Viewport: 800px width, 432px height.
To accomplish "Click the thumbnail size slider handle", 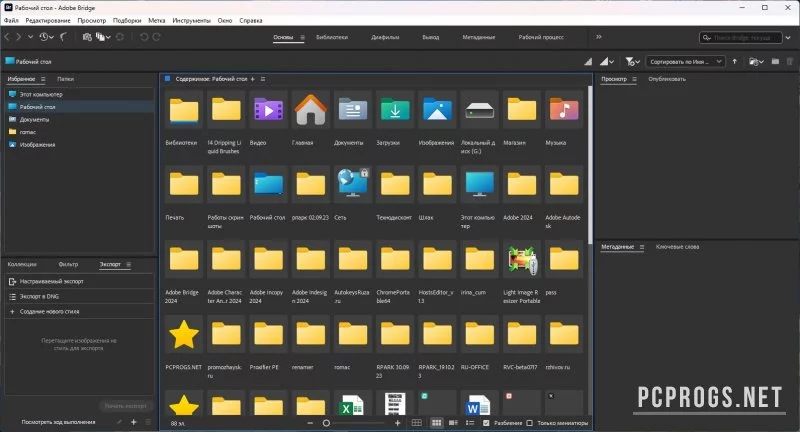I will [x=326, y=423].
